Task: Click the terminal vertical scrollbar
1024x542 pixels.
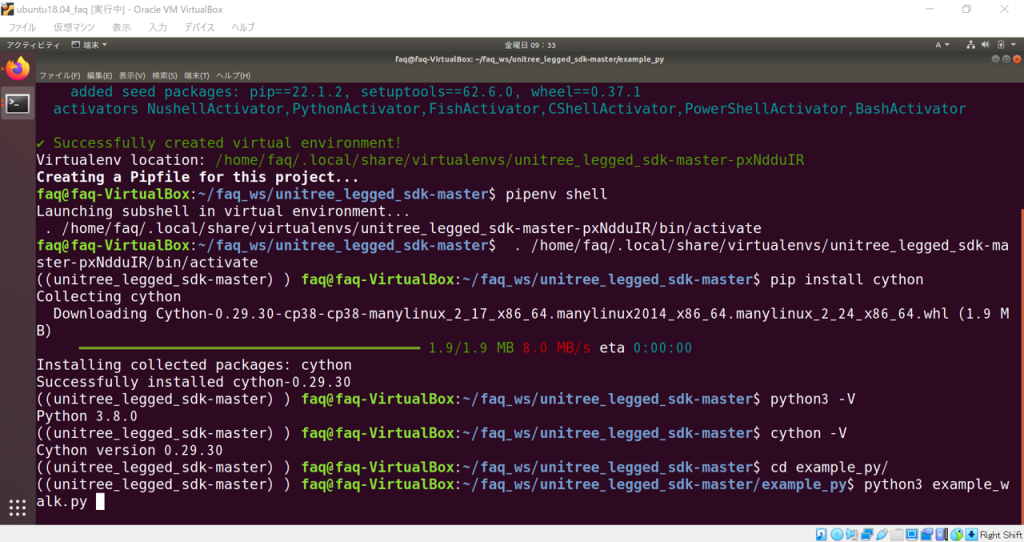Action: coord(1021,366)
